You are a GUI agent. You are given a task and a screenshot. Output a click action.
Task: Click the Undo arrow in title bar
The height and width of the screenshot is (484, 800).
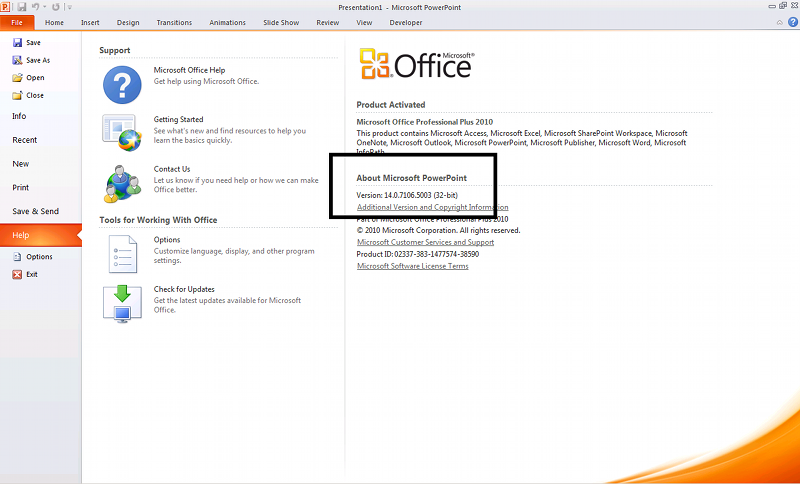(35, 7)
